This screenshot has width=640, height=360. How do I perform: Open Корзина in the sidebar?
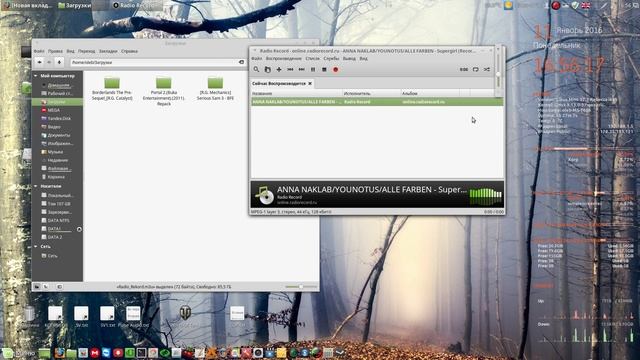pos(57,177)
